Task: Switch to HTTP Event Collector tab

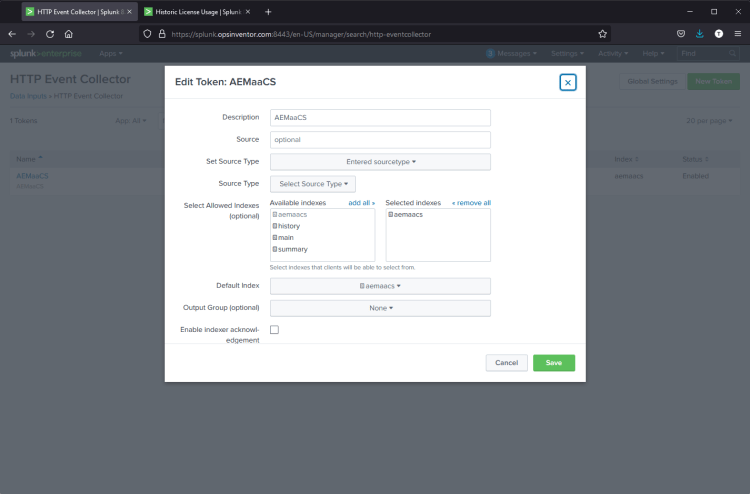Action: pyautogui.click(x=79, y=12)
